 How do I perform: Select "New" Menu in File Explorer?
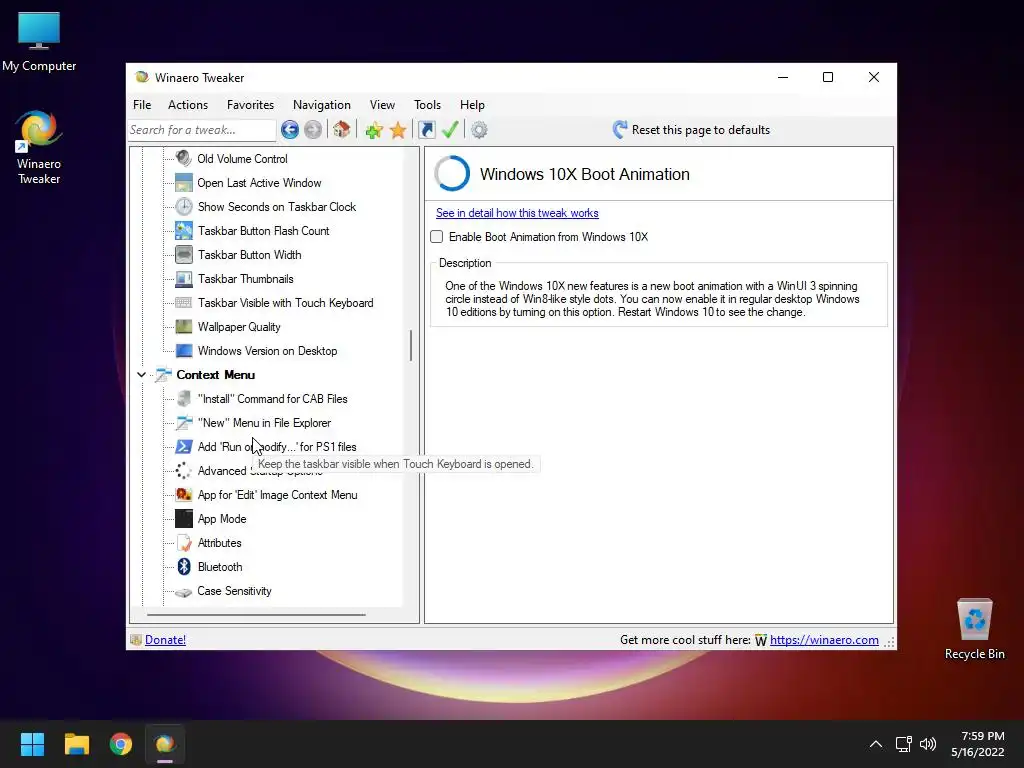pyautogui.click(x=264, y=423)
